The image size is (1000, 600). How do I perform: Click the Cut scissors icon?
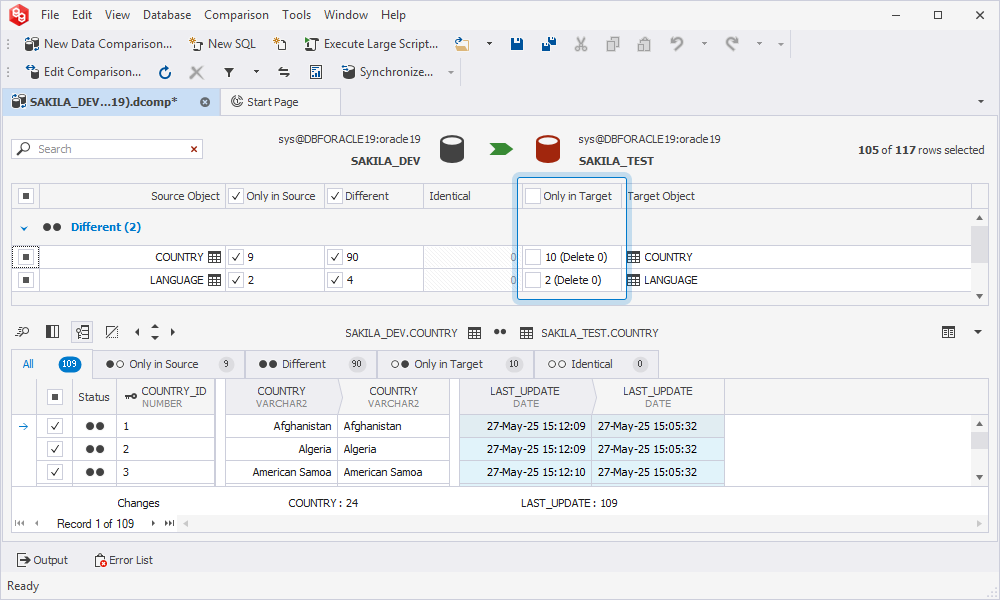(580, 44)
